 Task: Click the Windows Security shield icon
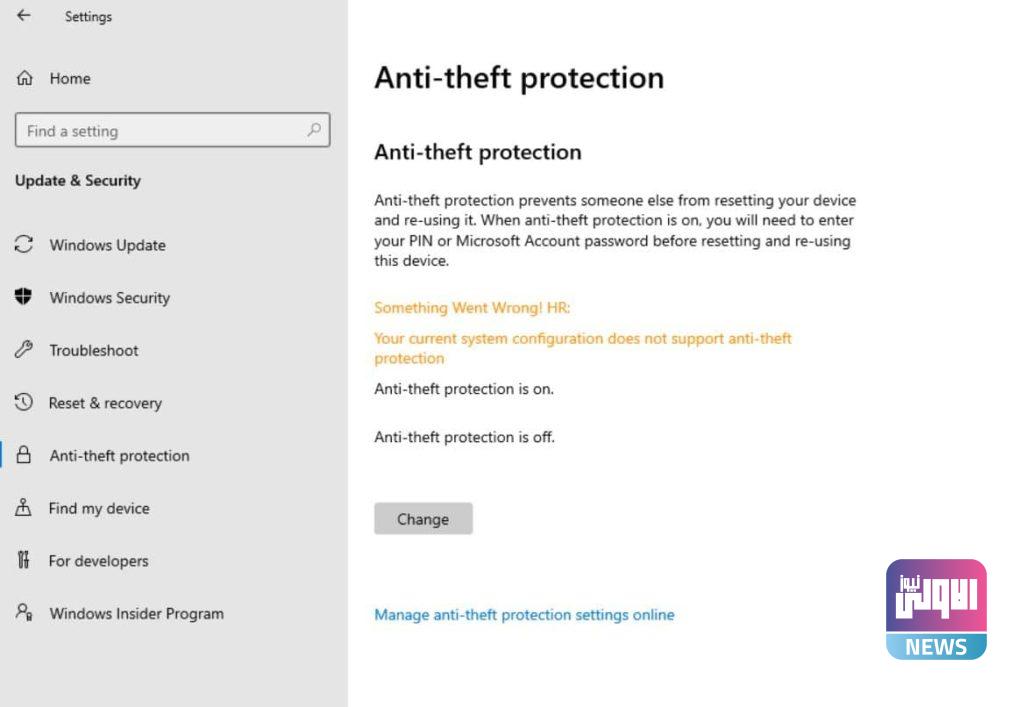coord(23,297)
